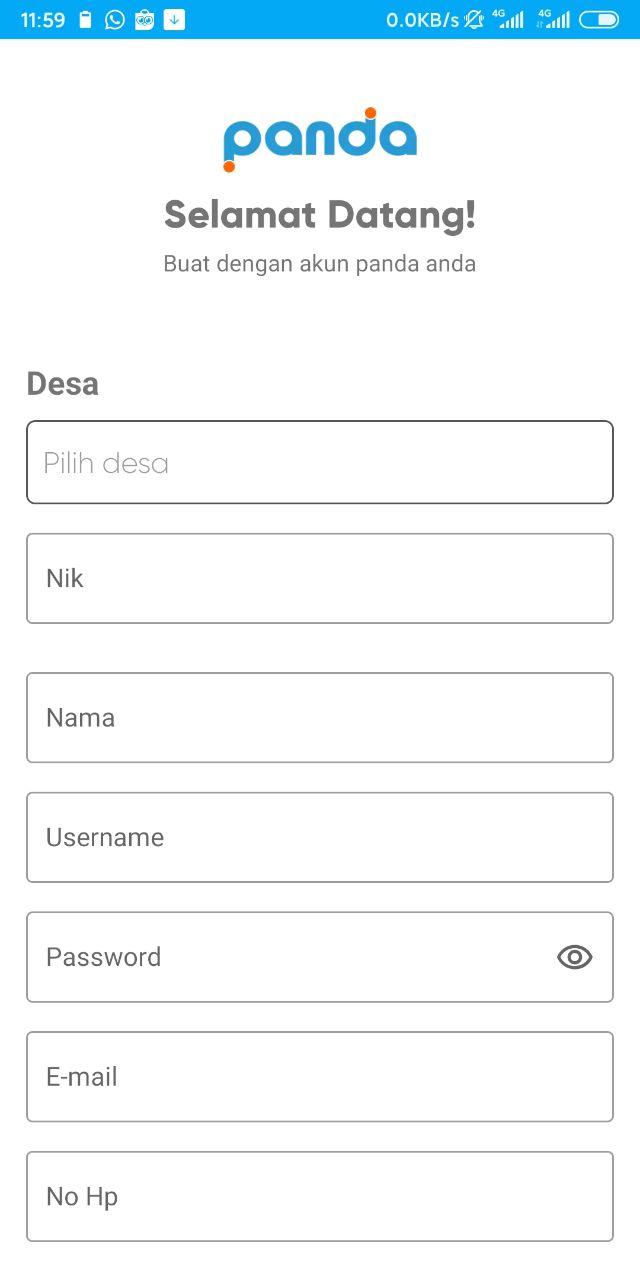Open the Pilih desa dropdown
This screenshot has width=640, height=1280.
point(320,462)
